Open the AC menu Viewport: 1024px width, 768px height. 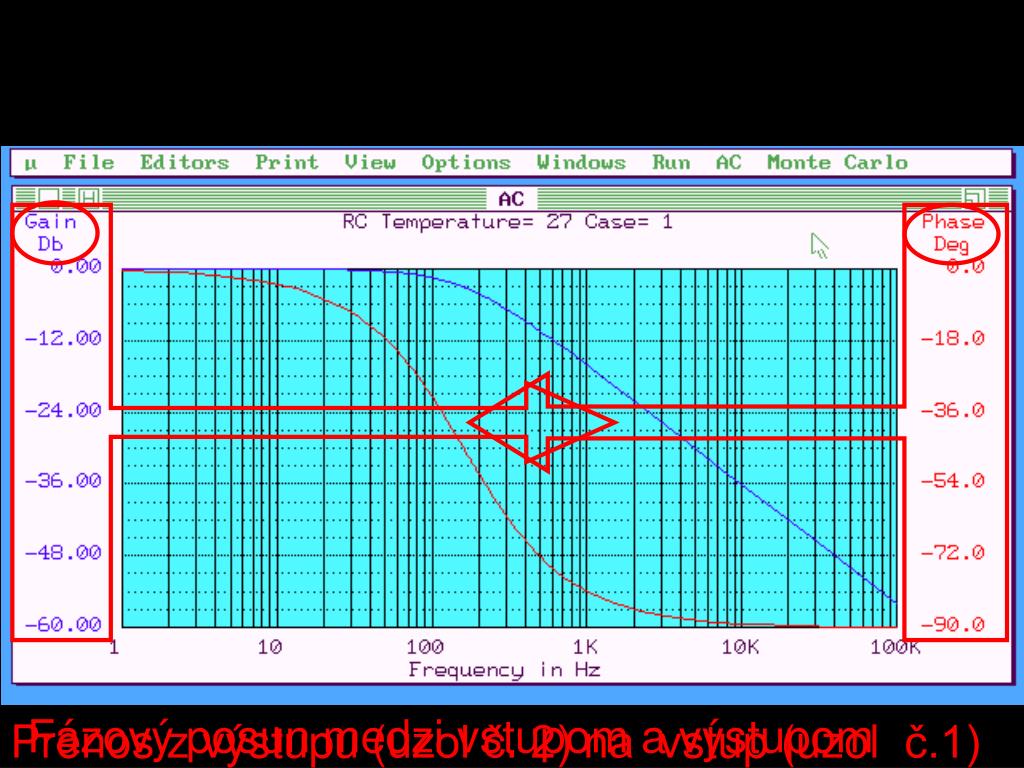728,162
